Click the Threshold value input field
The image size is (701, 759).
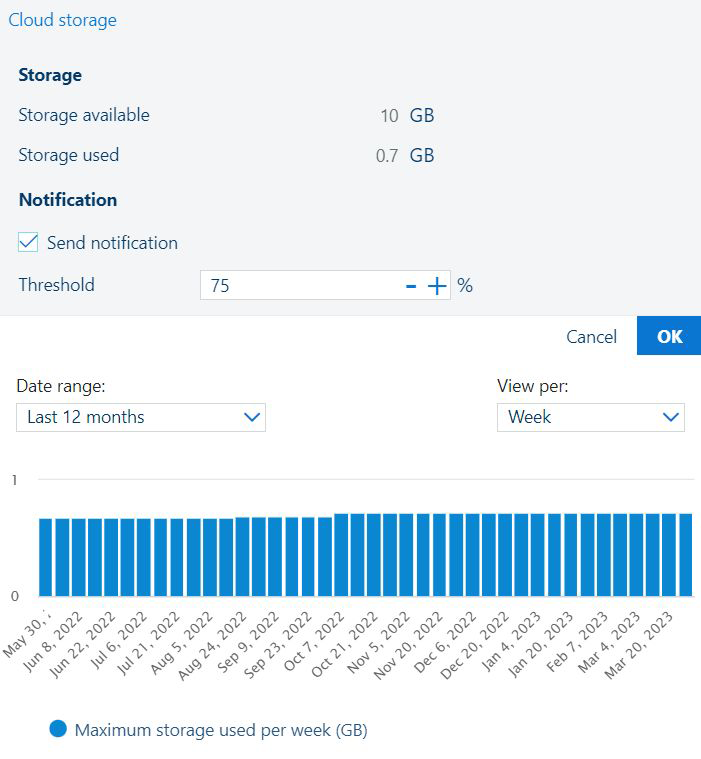[300, 286]
